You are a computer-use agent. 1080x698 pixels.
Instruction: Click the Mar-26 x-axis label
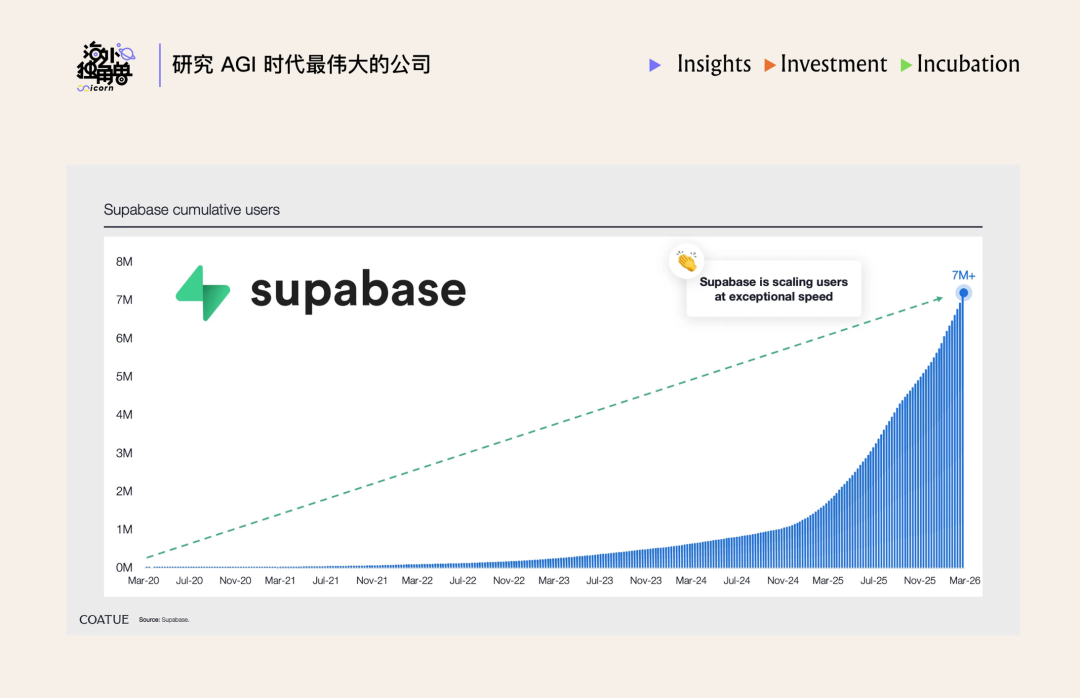tap(965, 581)
